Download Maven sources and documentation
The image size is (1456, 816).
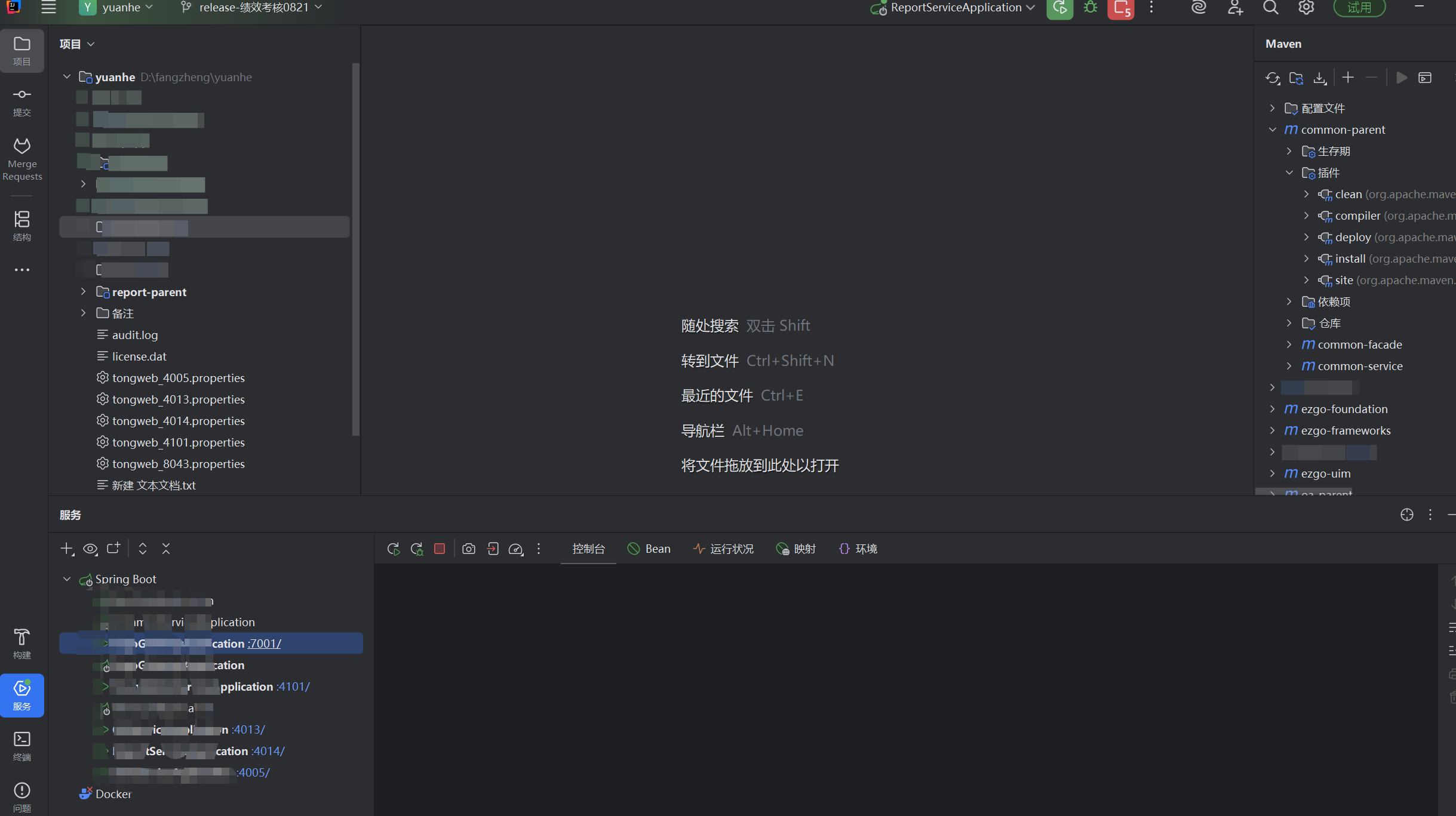point(1320,78)
